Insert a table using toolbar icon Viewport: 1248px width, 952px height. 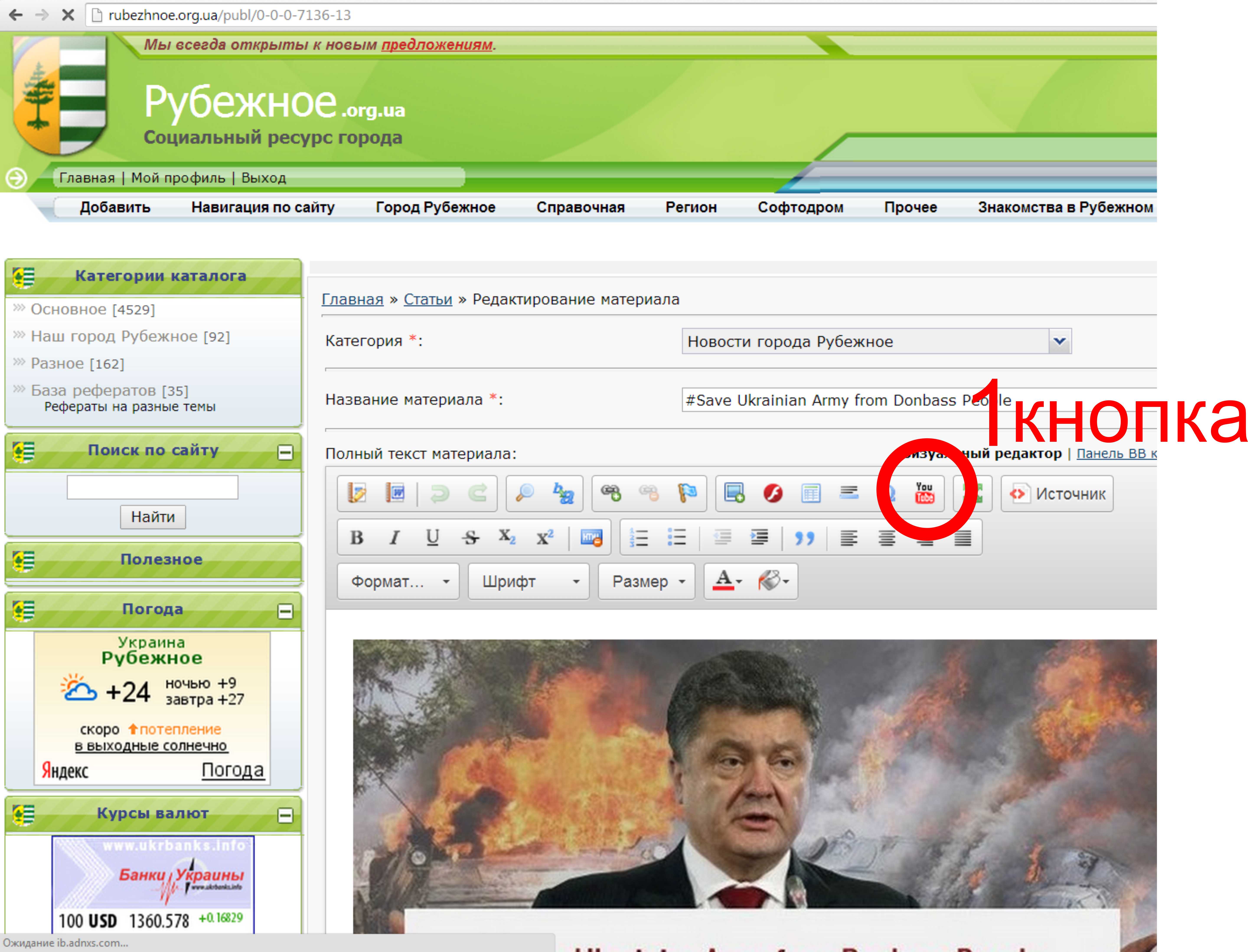coord(811,492)
